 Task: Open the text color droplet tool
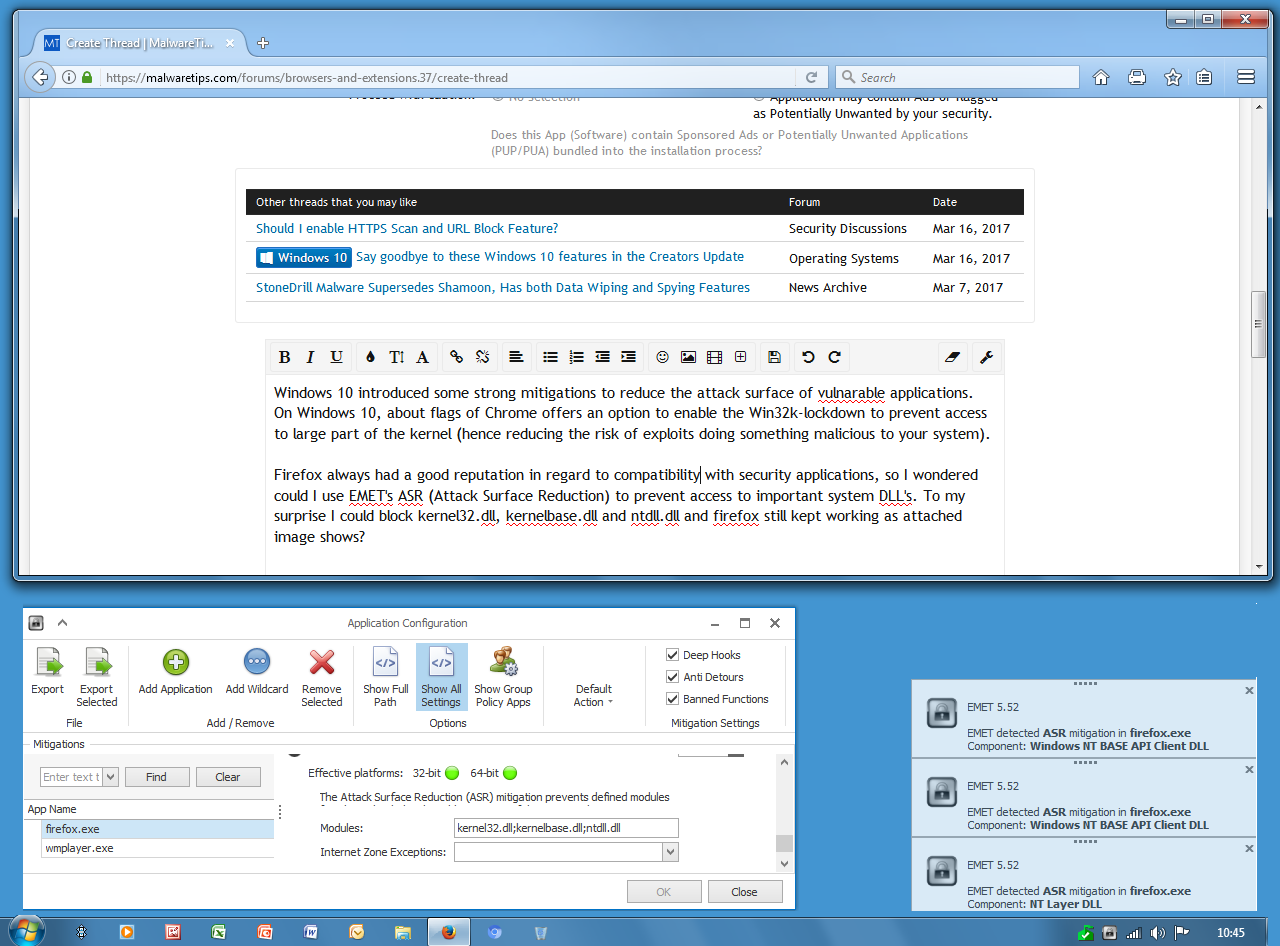pos(371,357)
